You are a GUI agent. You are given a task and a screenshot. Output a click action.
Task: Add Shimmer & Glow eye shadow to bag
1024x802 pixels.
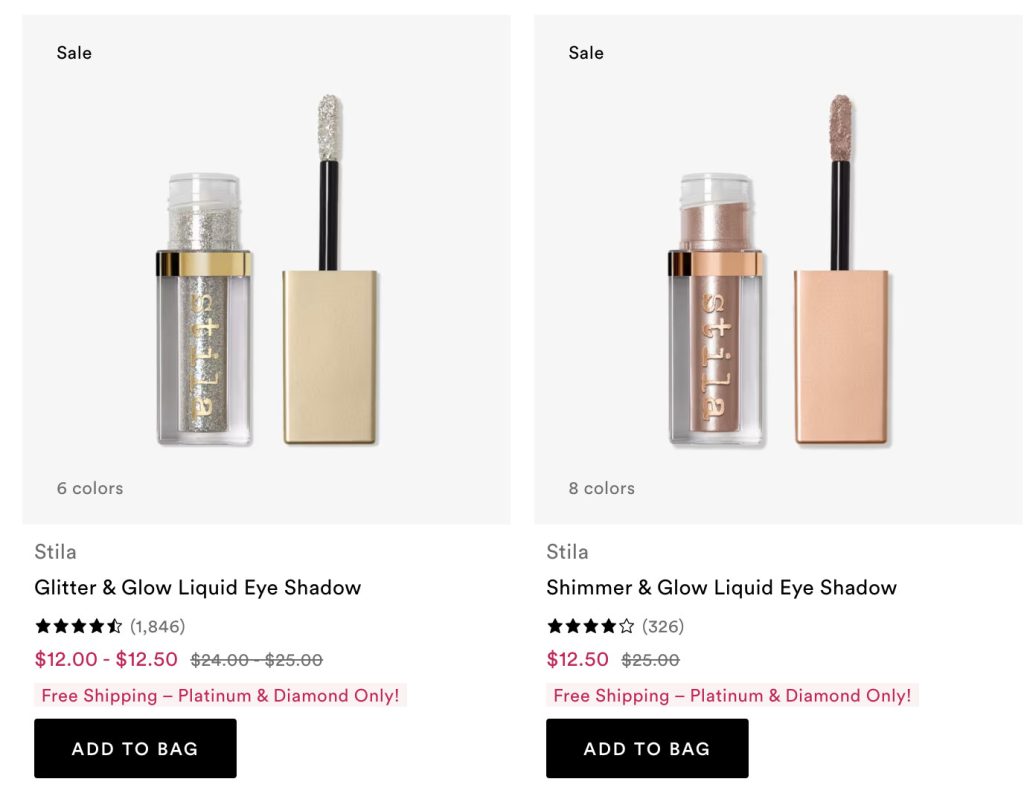click(x=647, y=748)
